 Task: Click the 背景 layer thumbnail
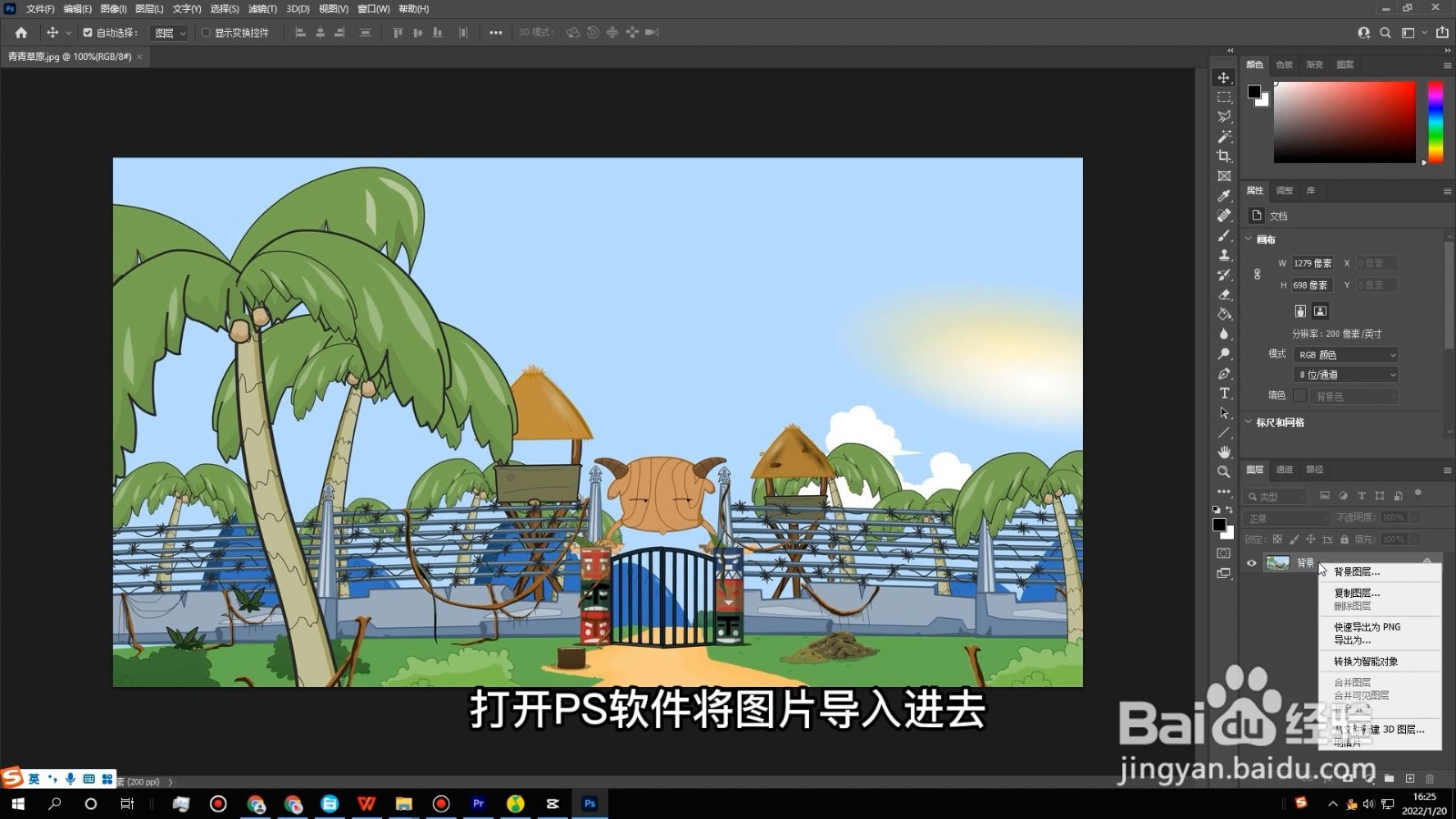(1278, 563)
